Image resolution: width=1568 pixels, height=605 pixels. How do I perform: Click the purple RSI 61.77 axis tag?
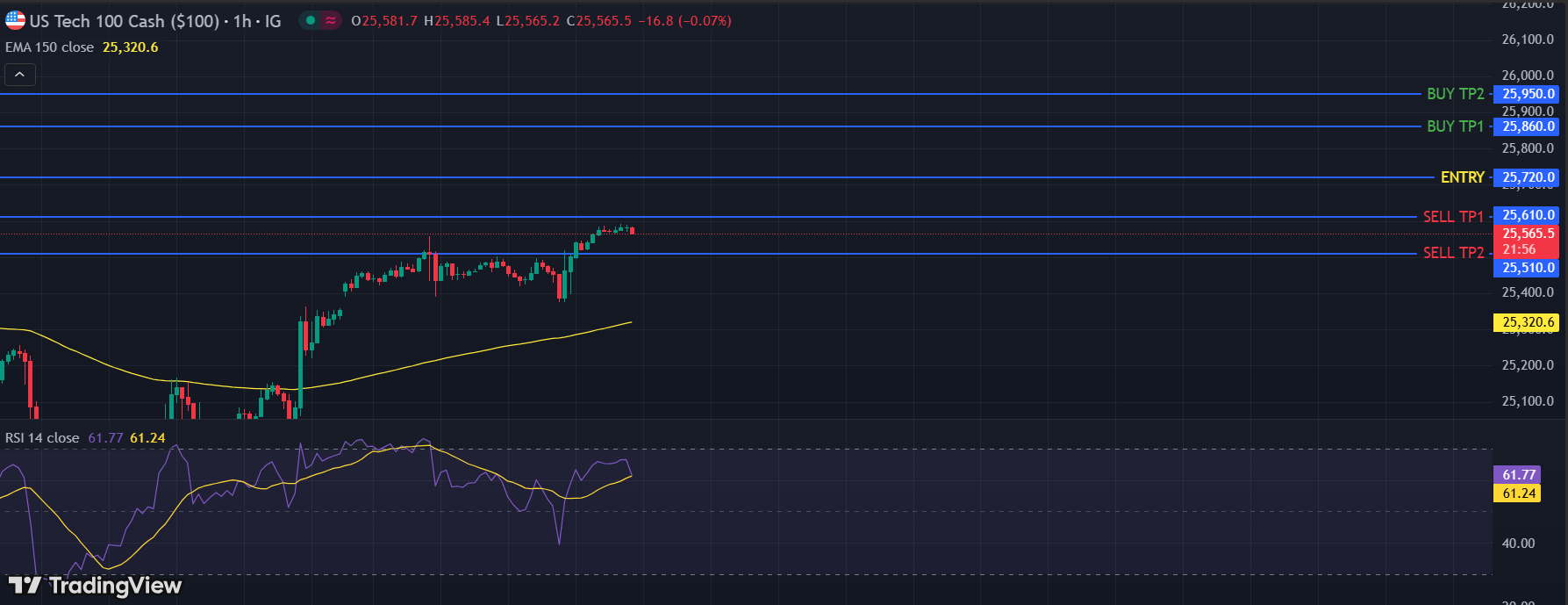[x=1519, y=475]
